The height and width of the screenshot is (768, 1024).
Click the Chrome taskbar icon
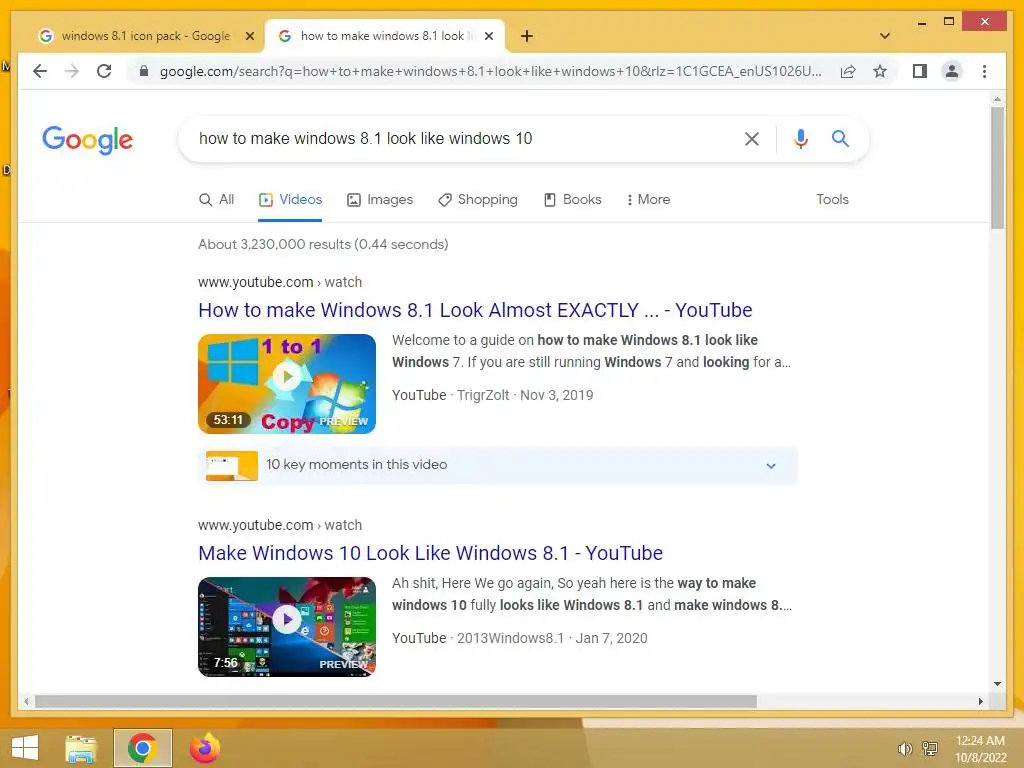[x=142, y=748]
